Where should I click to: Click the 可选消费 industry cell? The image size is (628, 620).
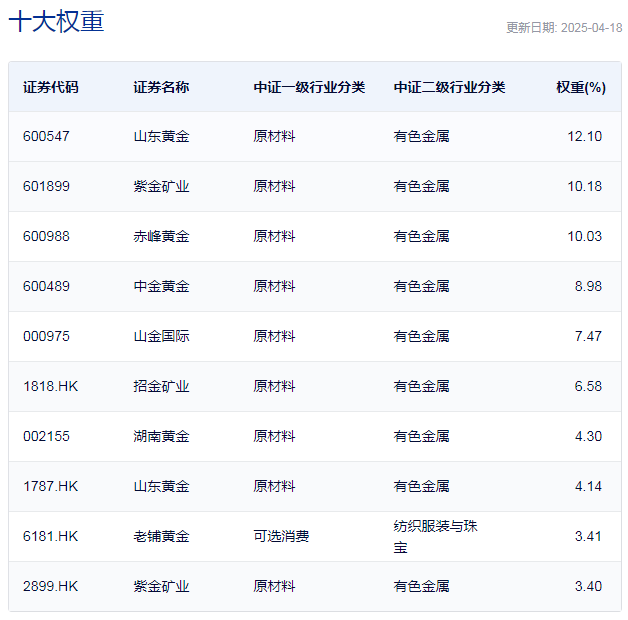(281, 536)
